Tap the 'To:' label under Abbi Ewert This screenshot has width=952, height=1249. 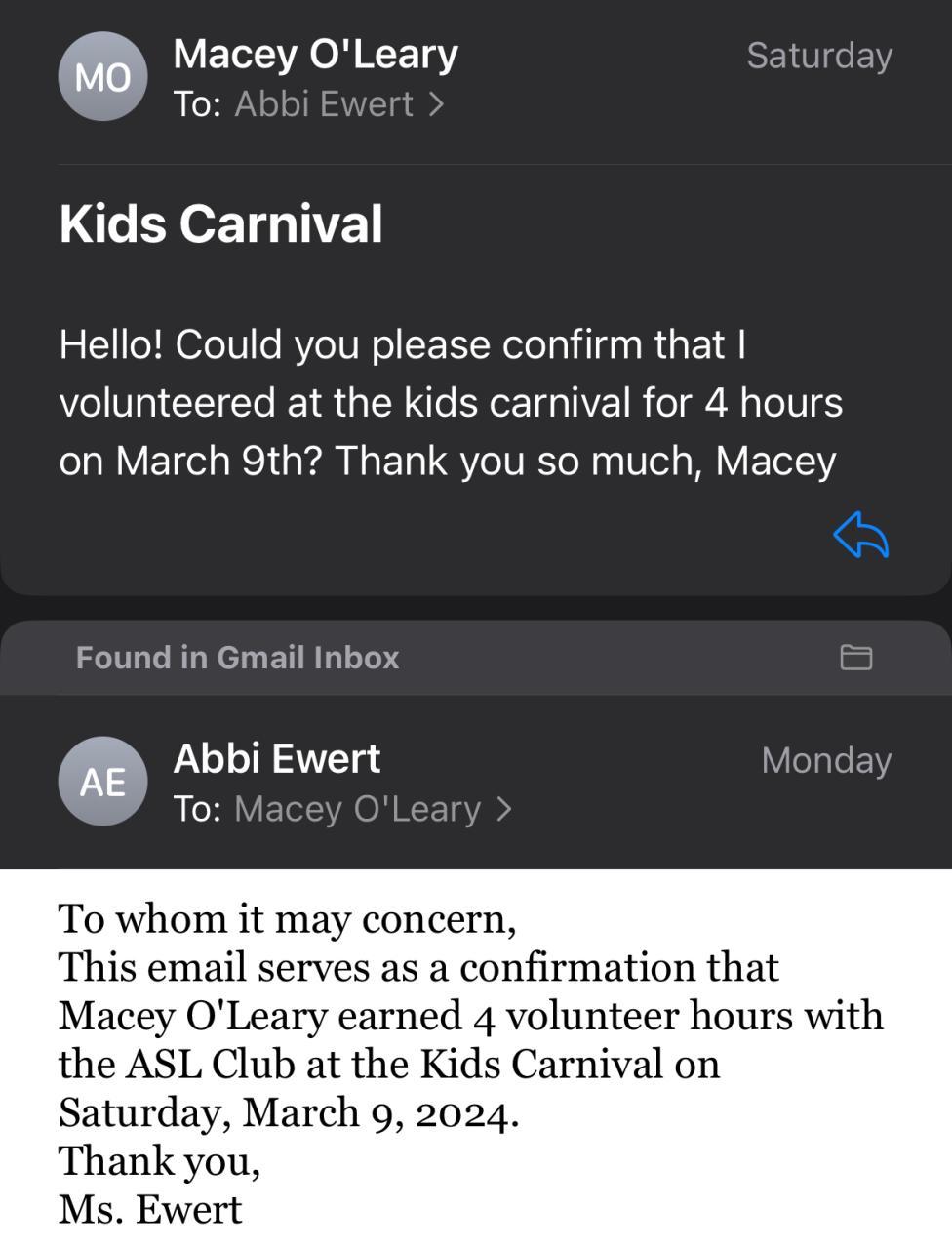[197, 809]
